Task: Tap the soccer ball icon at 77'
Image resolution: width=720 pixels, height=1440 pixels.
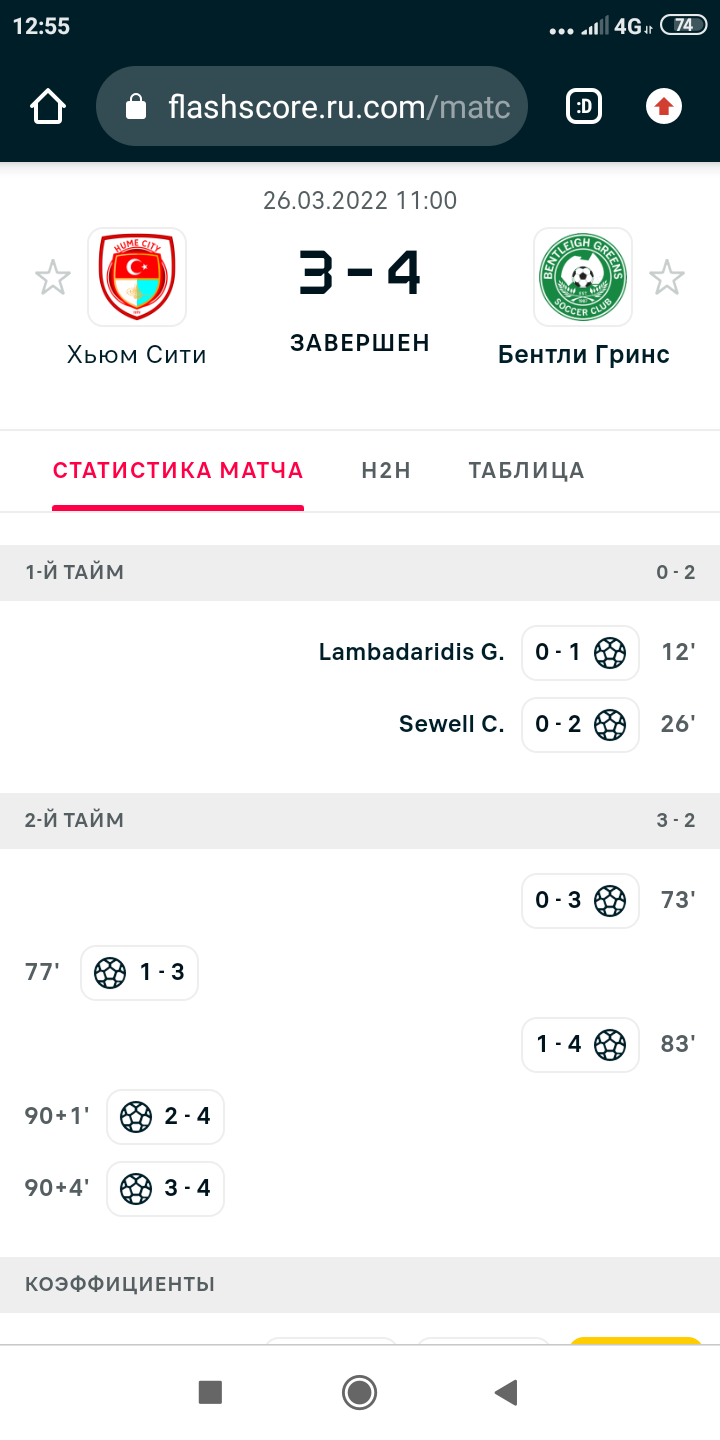Action: click(110, 973)
